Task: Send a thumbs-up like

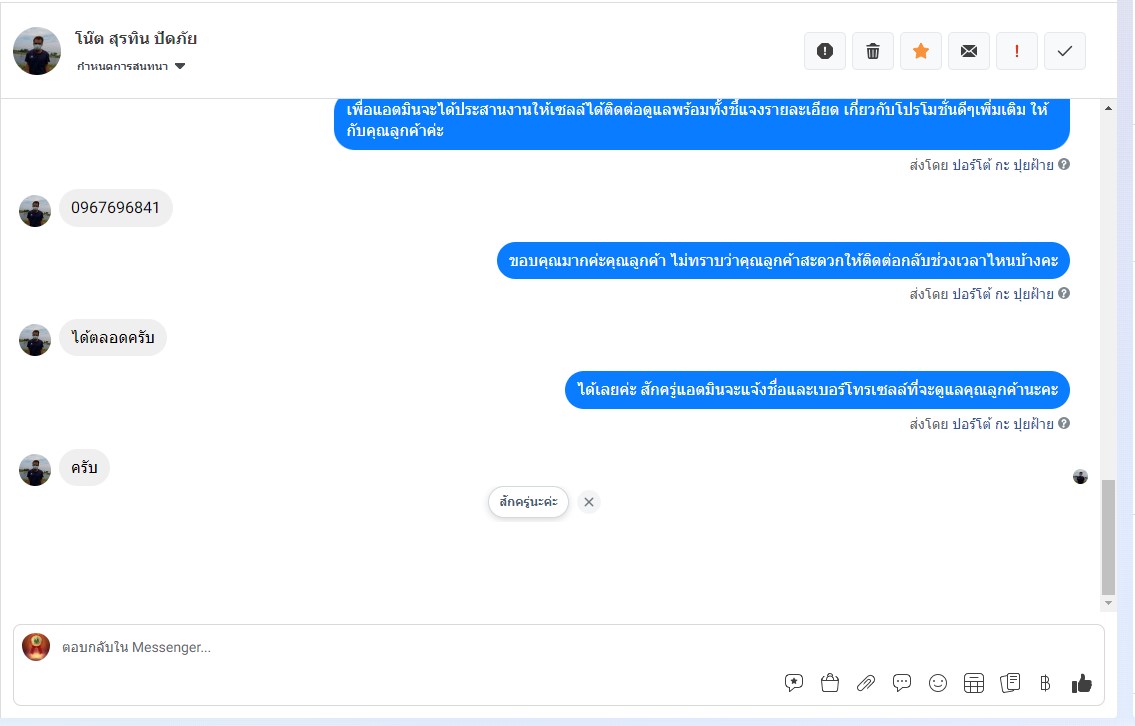Action: (x=1081, y=683)
